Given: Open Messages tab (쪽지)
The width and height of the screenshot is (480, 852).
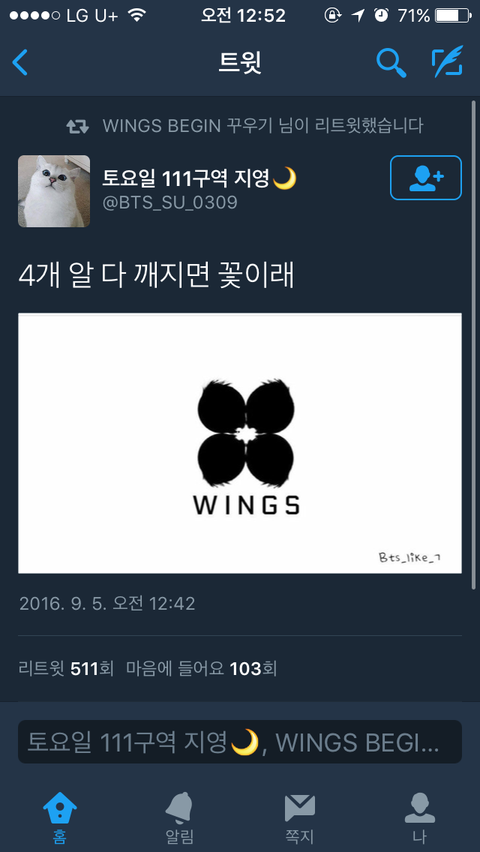Looking at the screenshot, I should tap(300, 818).
